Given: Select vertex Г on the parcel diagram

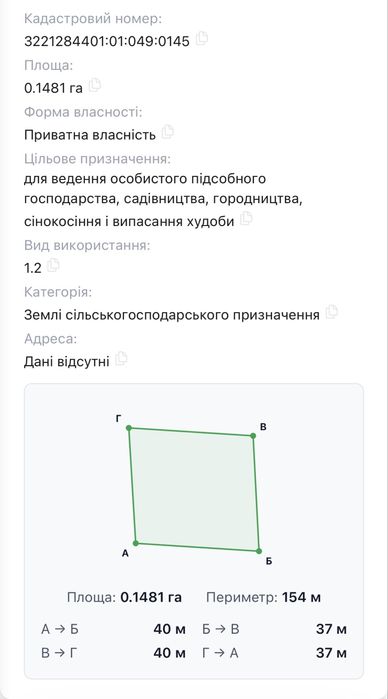Looking at the screenshot, I should 129,428.
